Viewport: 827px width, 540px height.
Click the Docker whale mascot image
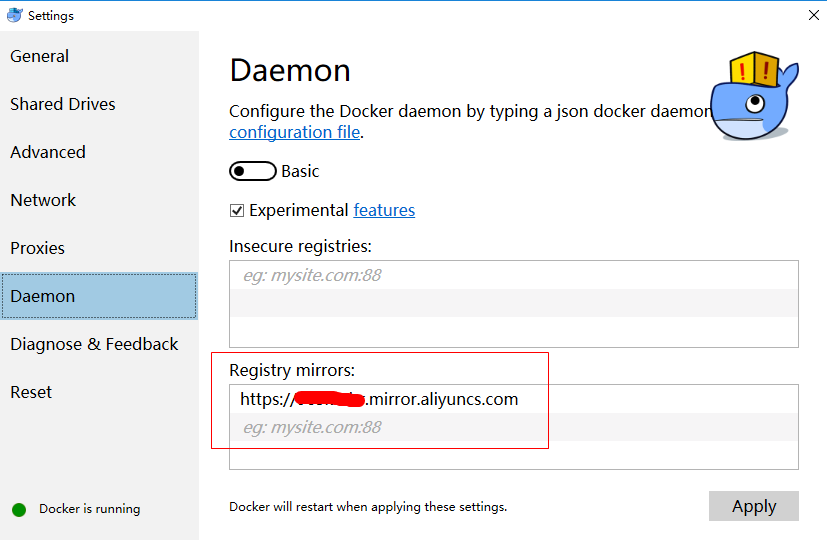click(753, 98)
